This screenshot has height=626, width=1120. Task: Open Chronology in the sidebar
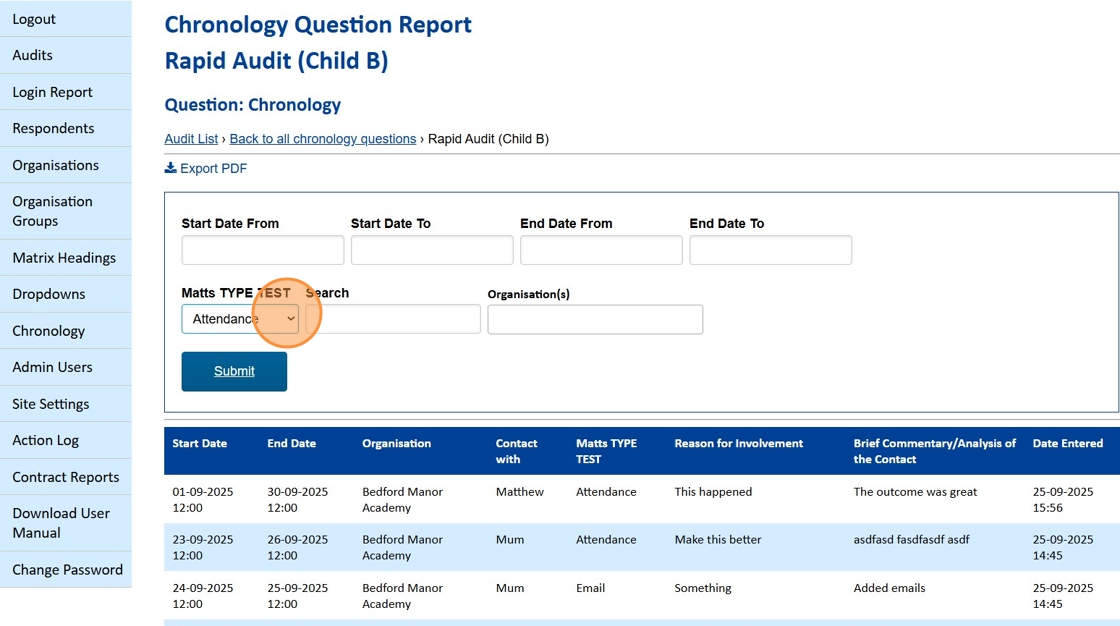click(66, 331)
